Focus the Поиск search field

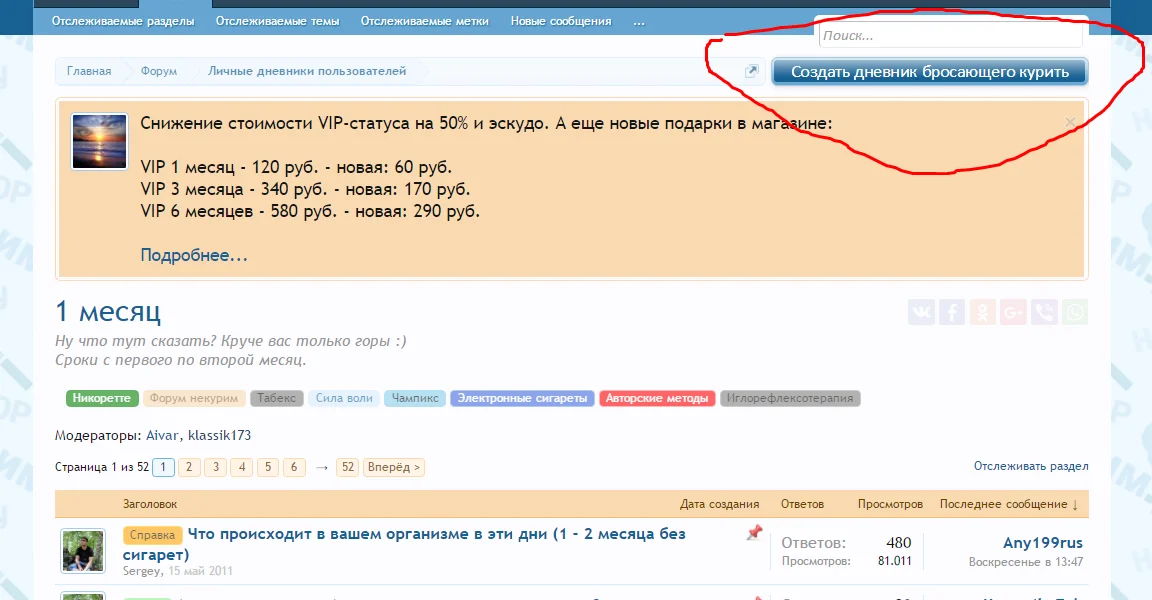[951, 35]
